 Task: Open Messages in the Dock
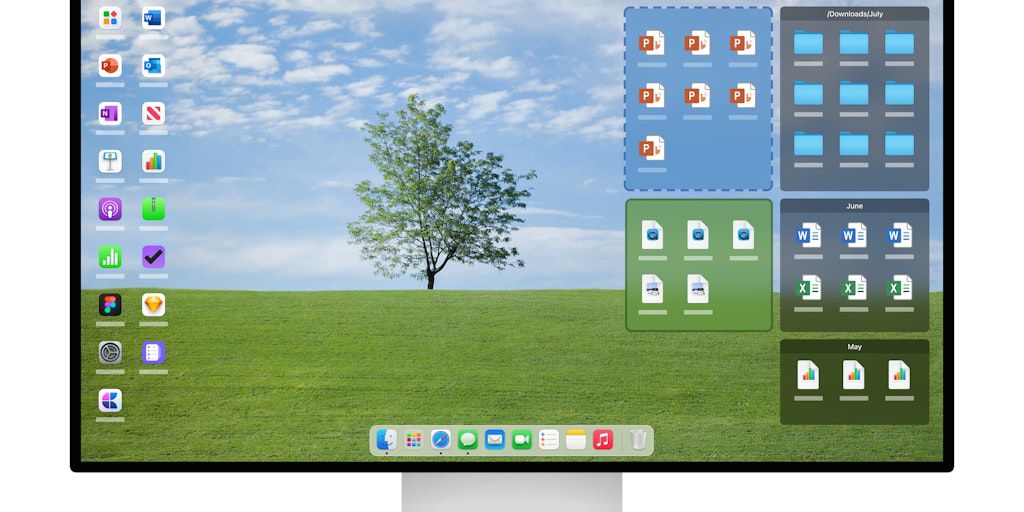(468, 440)
